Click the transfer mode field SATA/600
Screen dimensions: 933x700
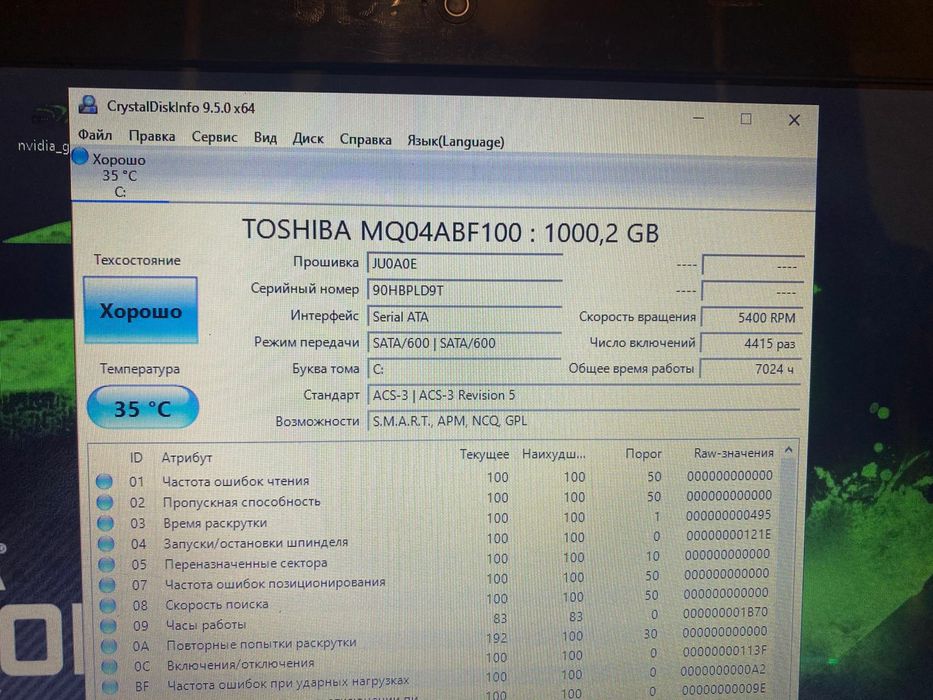(x=465, y=343)
